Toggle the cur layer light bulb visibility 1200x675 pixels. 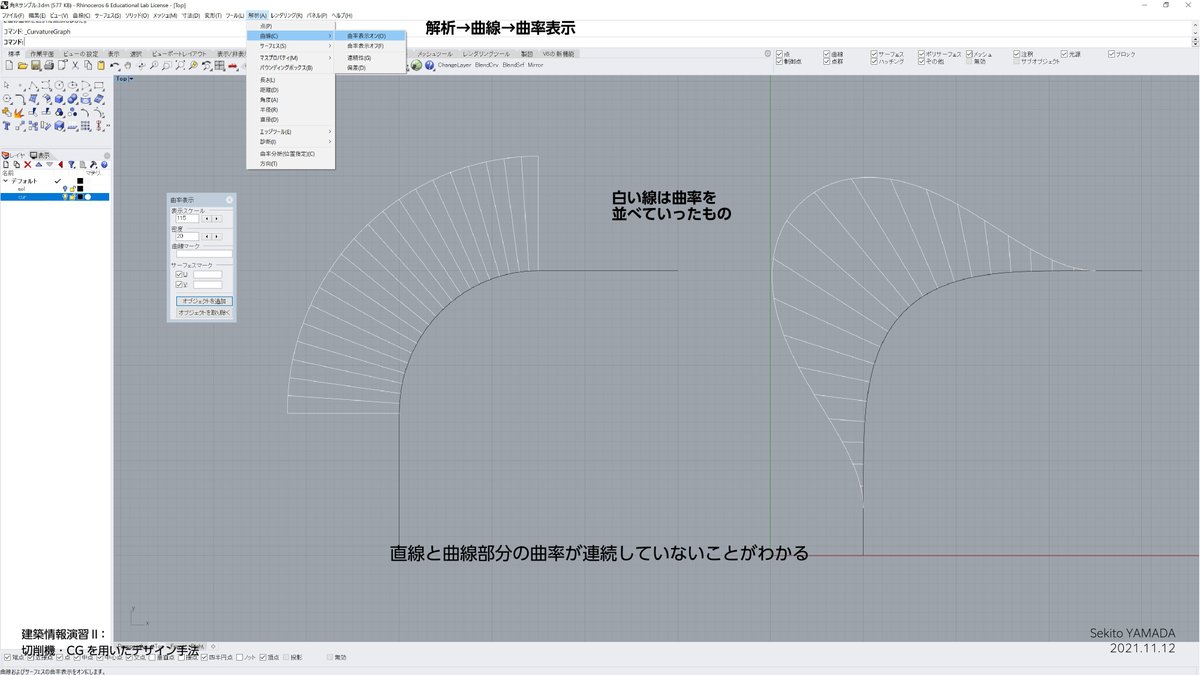[x=65, y=197]
